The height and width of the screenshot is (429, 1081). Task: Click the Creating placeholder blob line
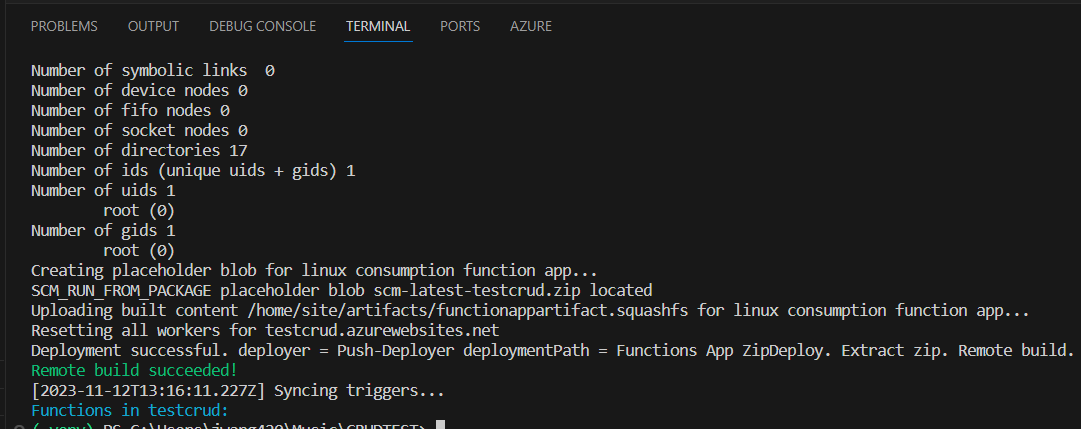point(314,270)
